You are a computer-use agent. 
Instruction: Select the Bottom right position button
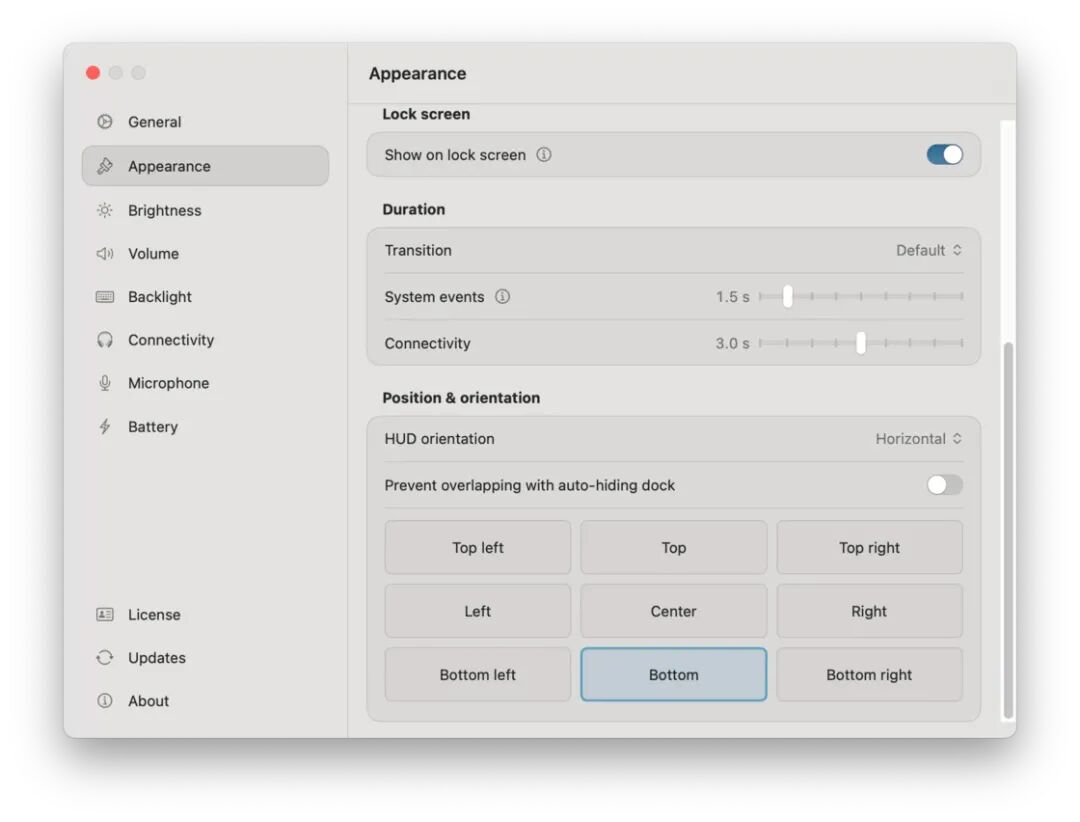pyautogui.click(x=869, y=675)
